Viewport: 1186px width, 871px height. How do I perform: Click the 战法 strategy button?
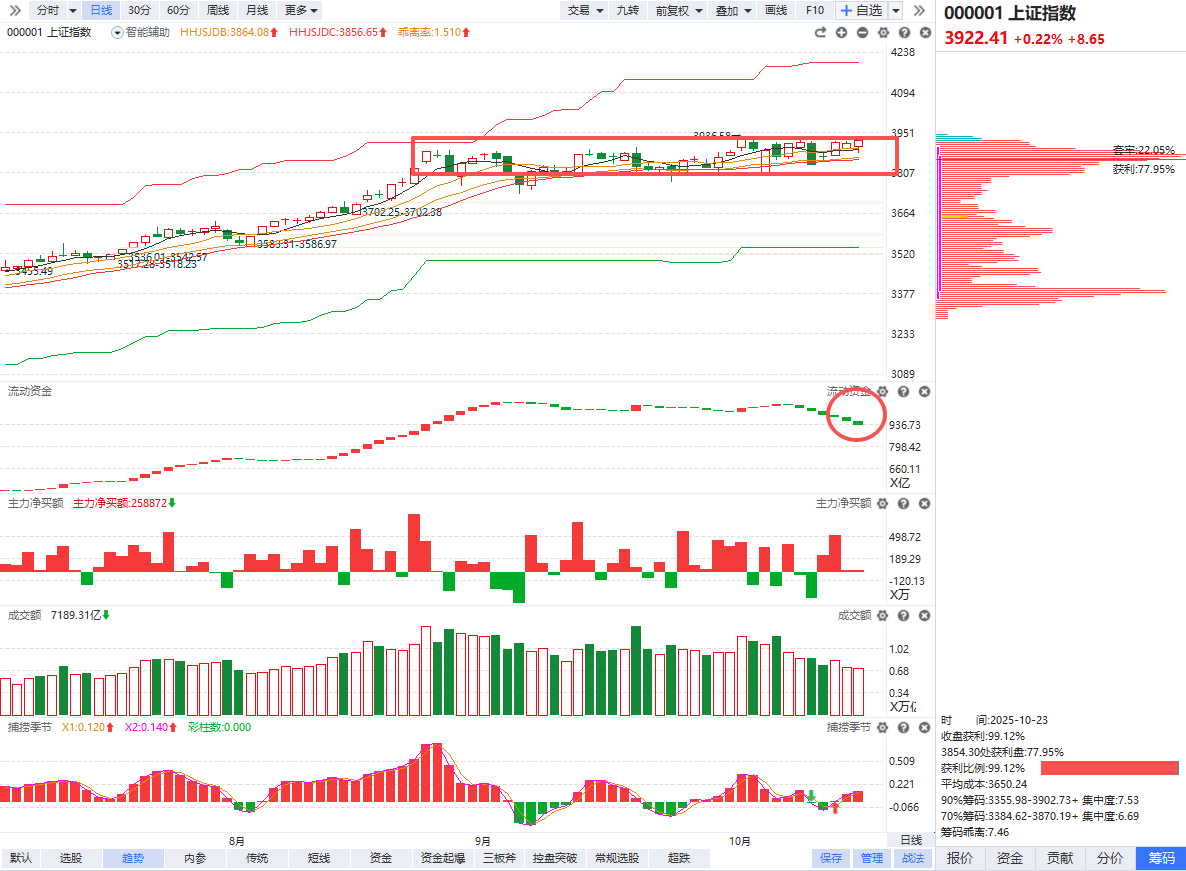[913, 858]
